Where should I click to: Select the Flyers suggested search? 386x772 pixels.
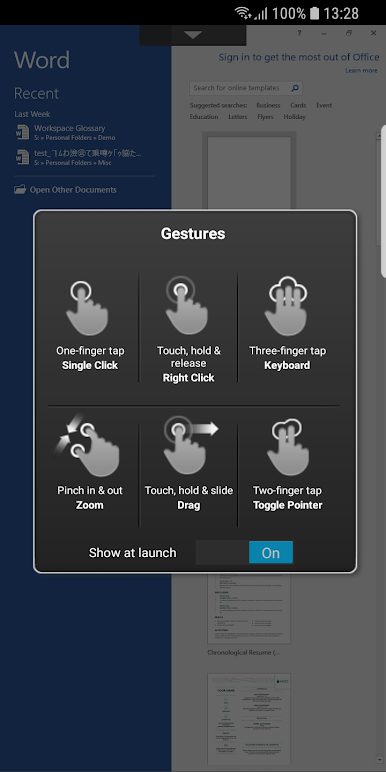pos(265,117)
